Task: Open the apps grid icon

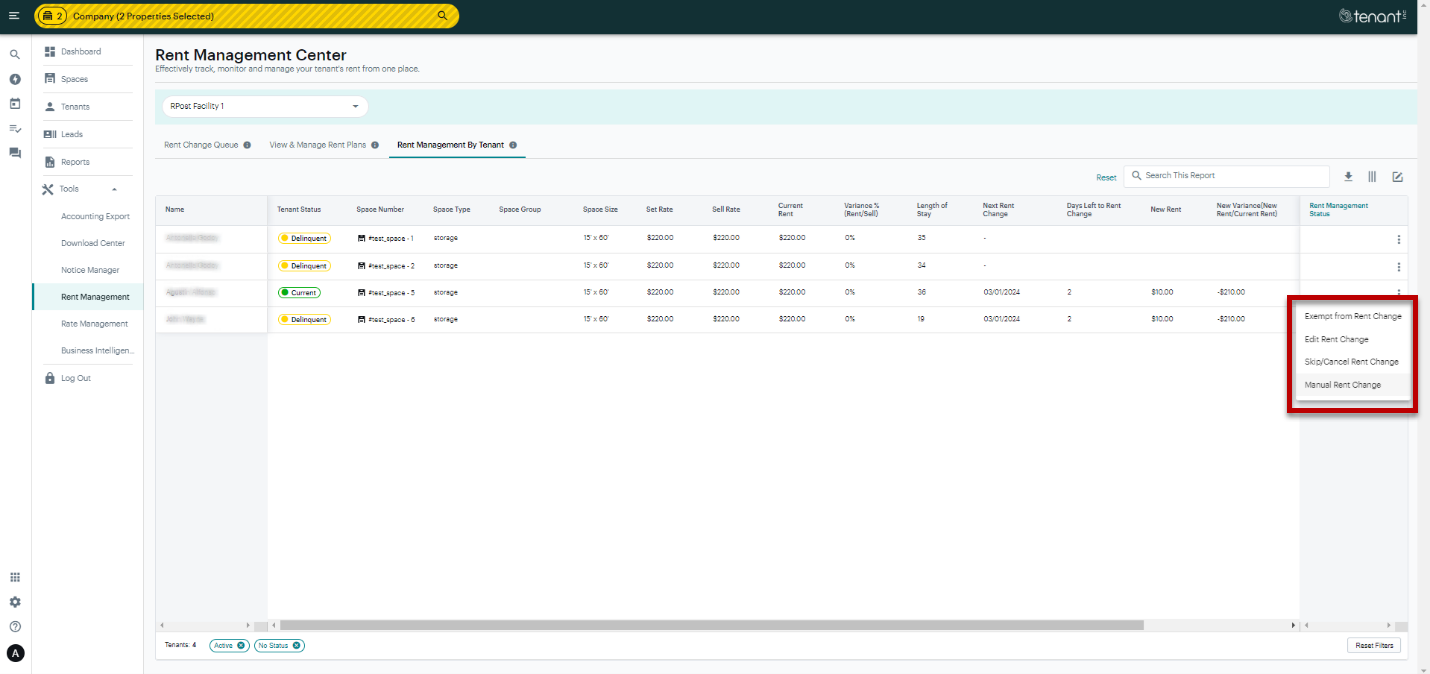Action: click(15, 577)
